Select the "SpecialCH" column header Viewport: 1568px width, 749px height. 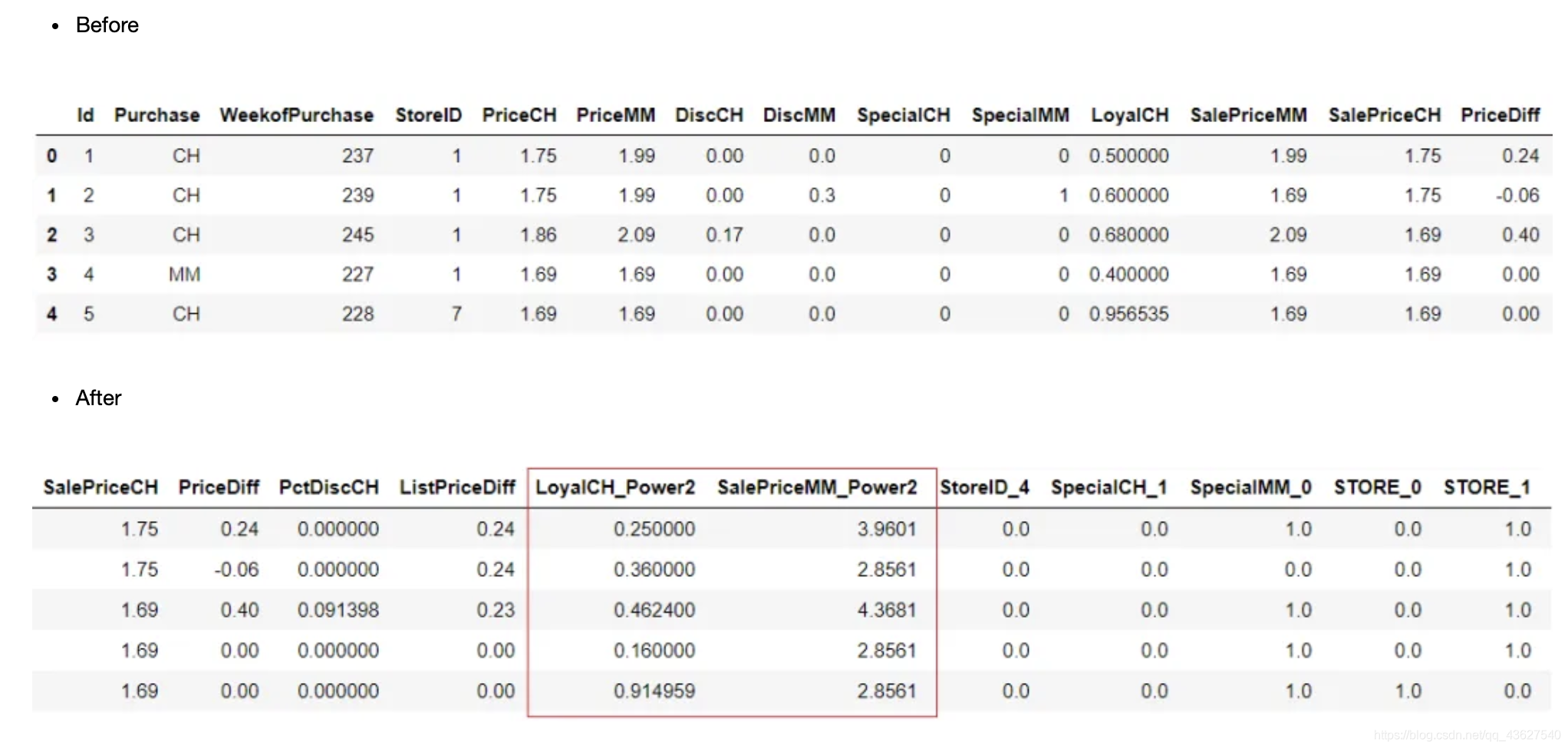[x=904, y=115]
